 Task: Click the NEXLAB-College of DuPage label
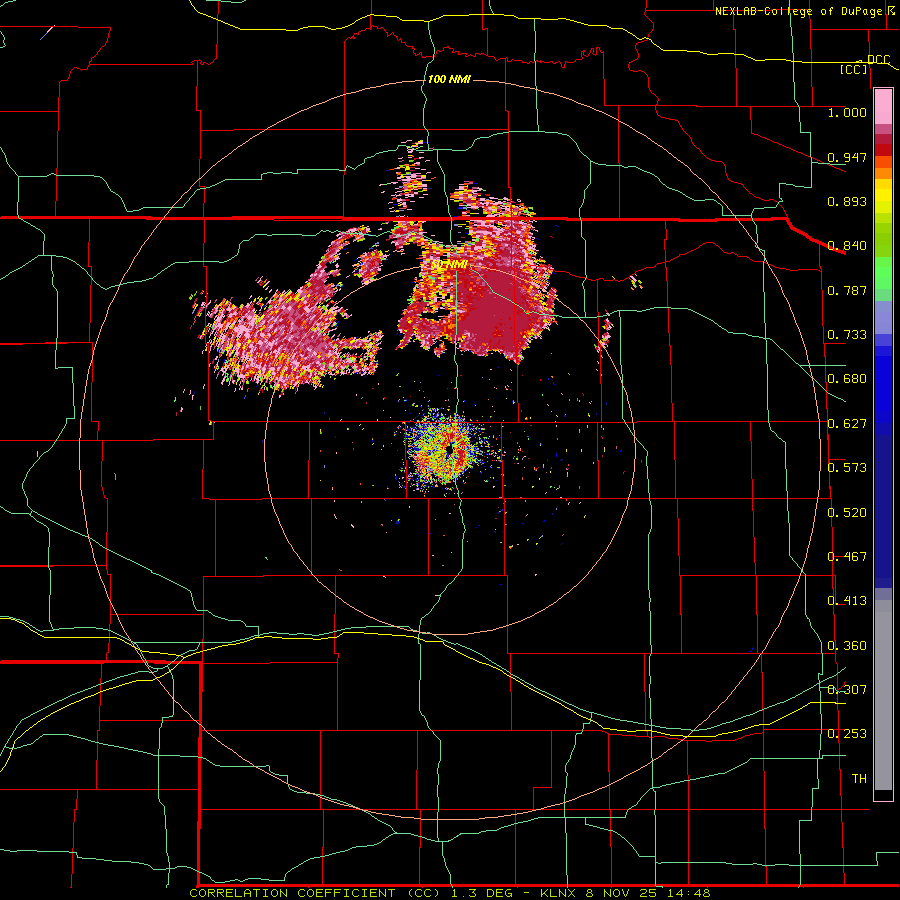(x=801, y=11)
